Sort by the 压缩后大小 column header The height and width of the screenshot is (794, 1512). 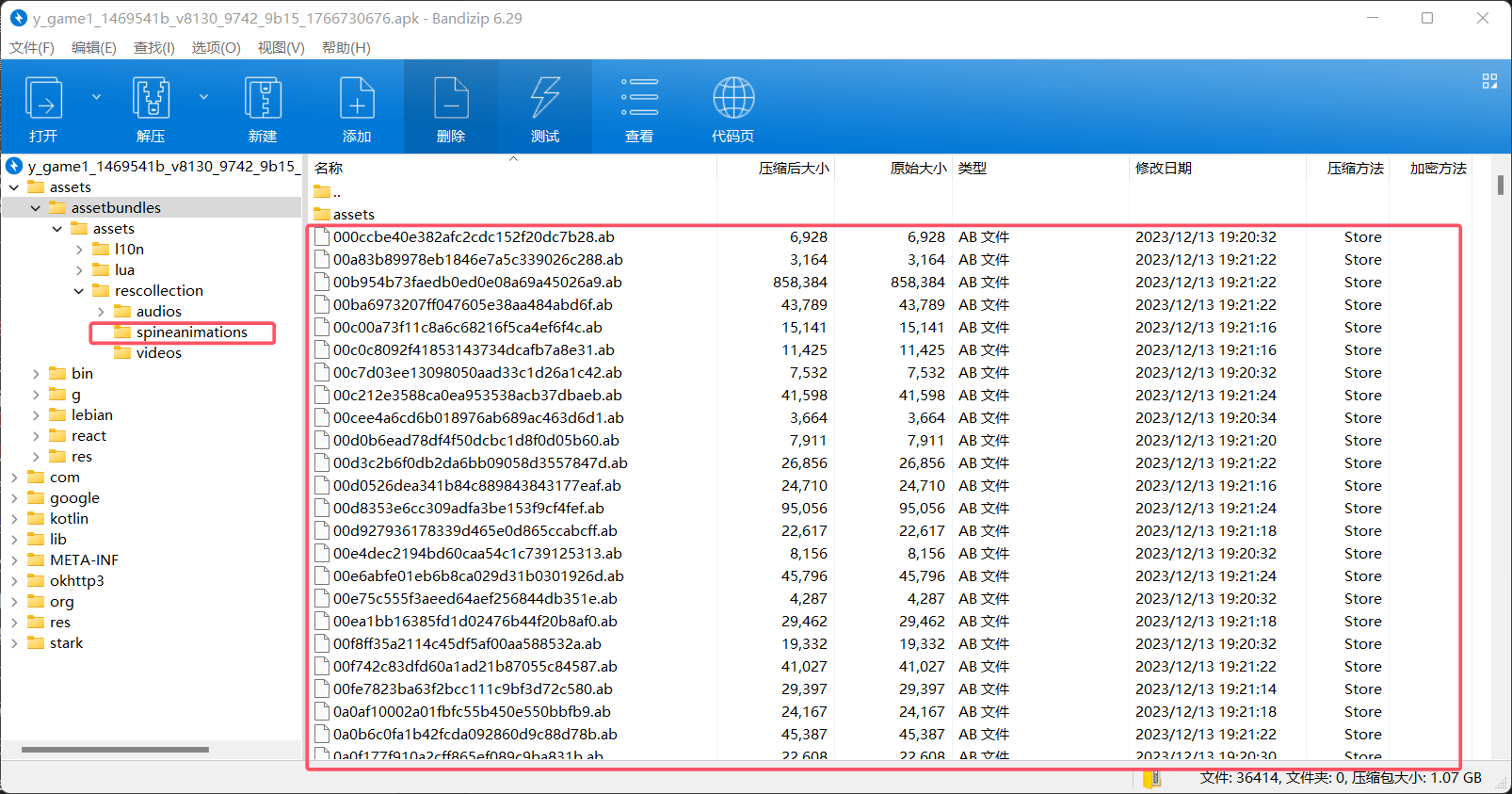(x=793, y=169)
